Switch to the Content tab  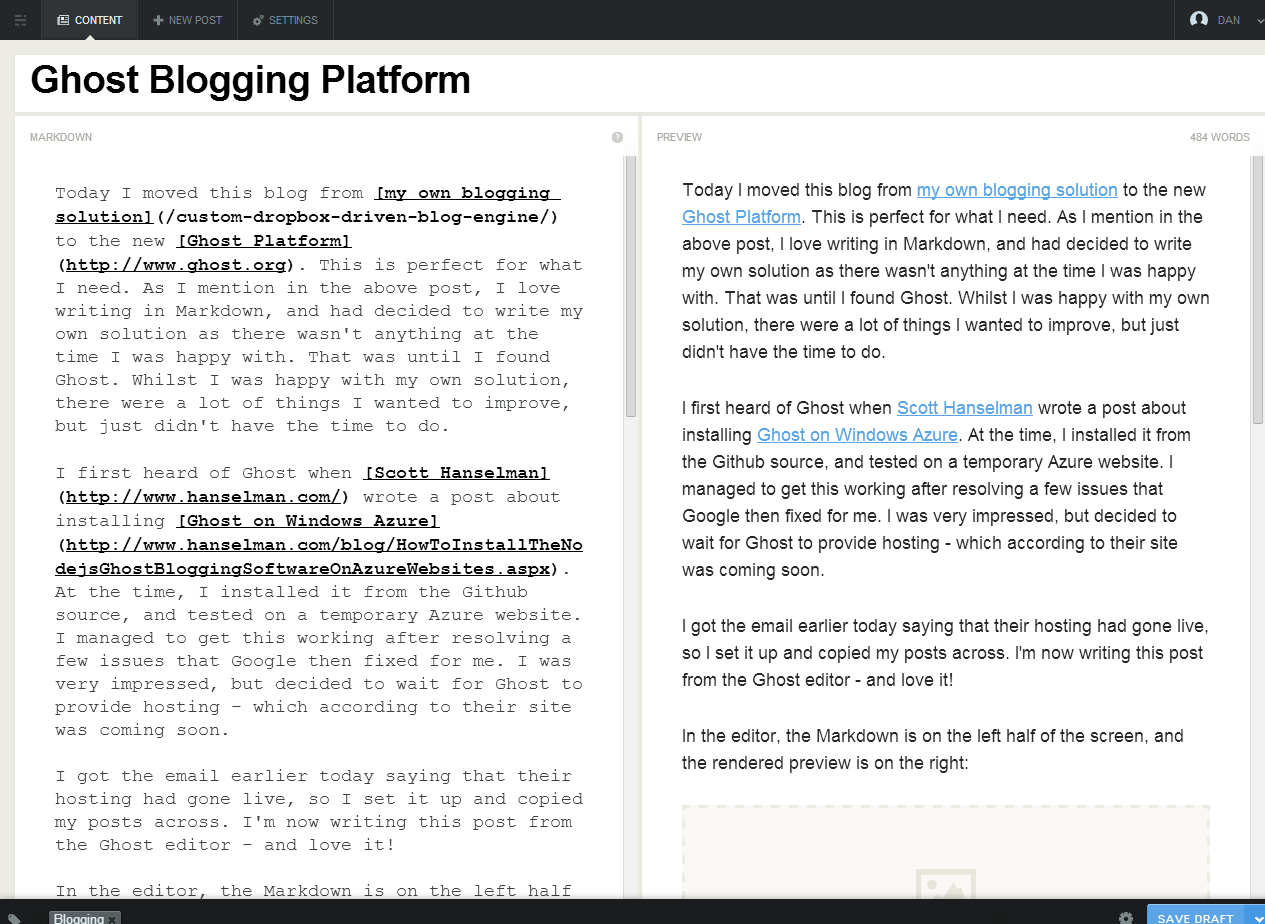pyautogui.click(x=90, y=20)
